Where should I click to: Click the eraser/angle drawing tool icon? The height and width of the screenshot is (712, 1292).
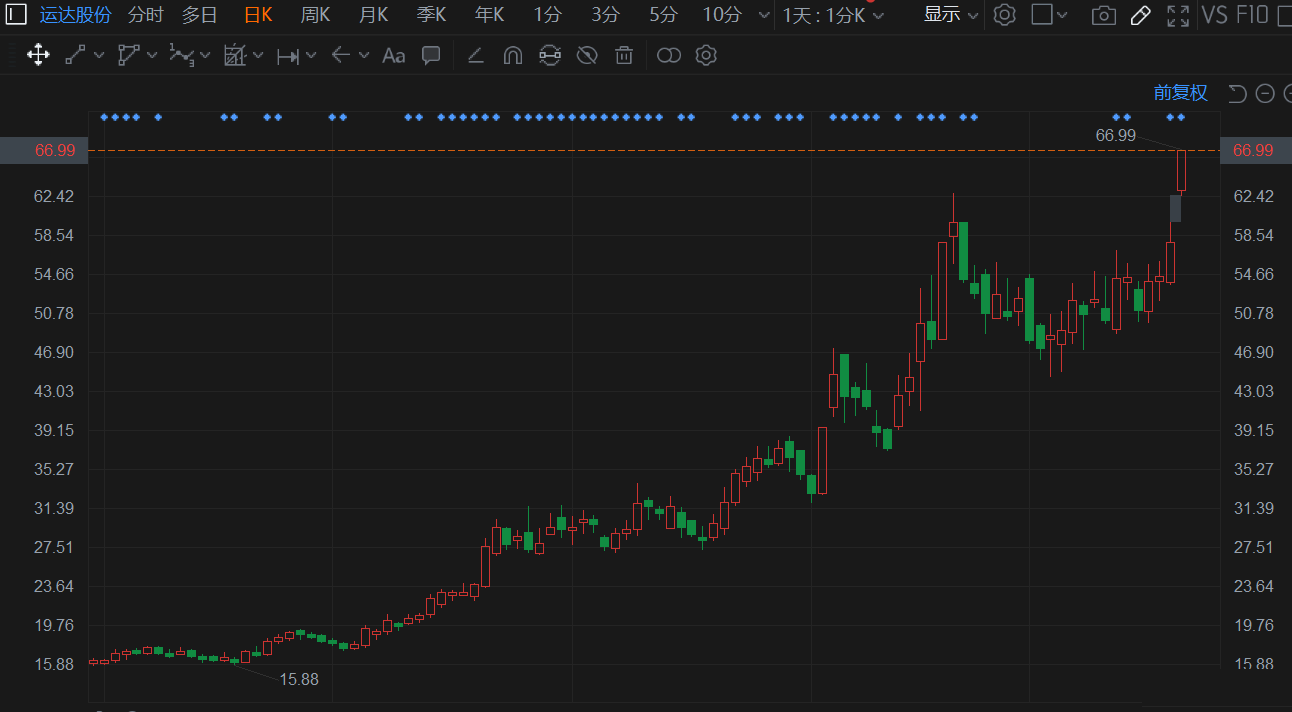pos(476,55)
